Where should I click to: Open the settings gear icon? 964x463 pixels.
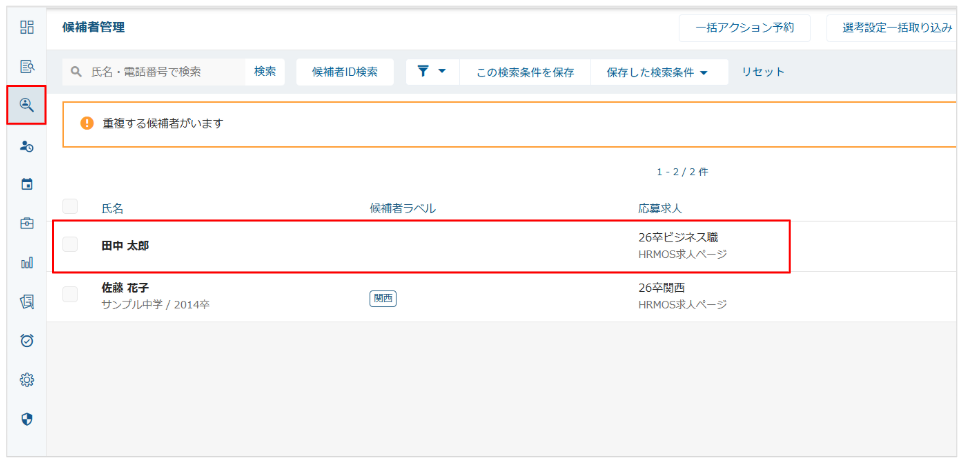[27, 379]
